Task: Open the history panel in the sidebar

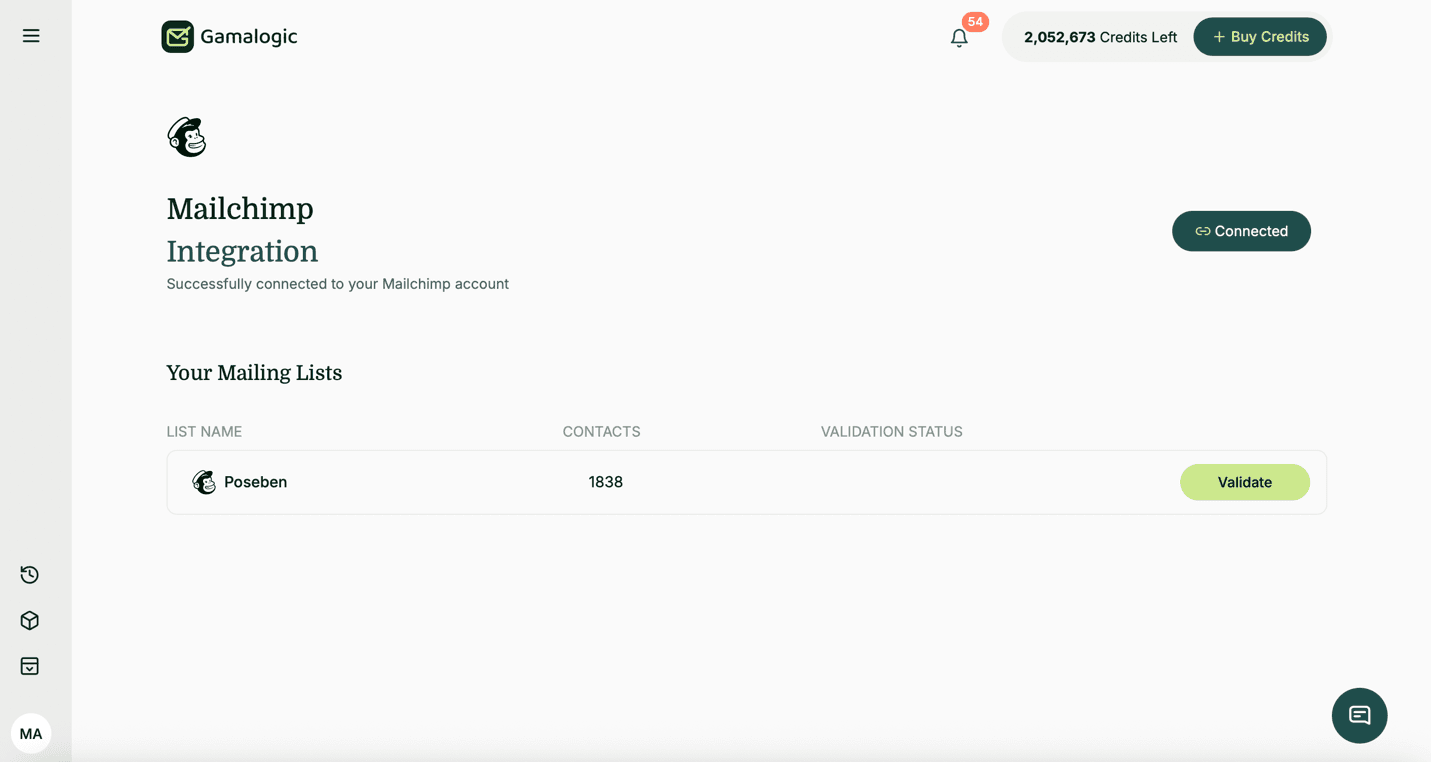Action: pos(29,574)
